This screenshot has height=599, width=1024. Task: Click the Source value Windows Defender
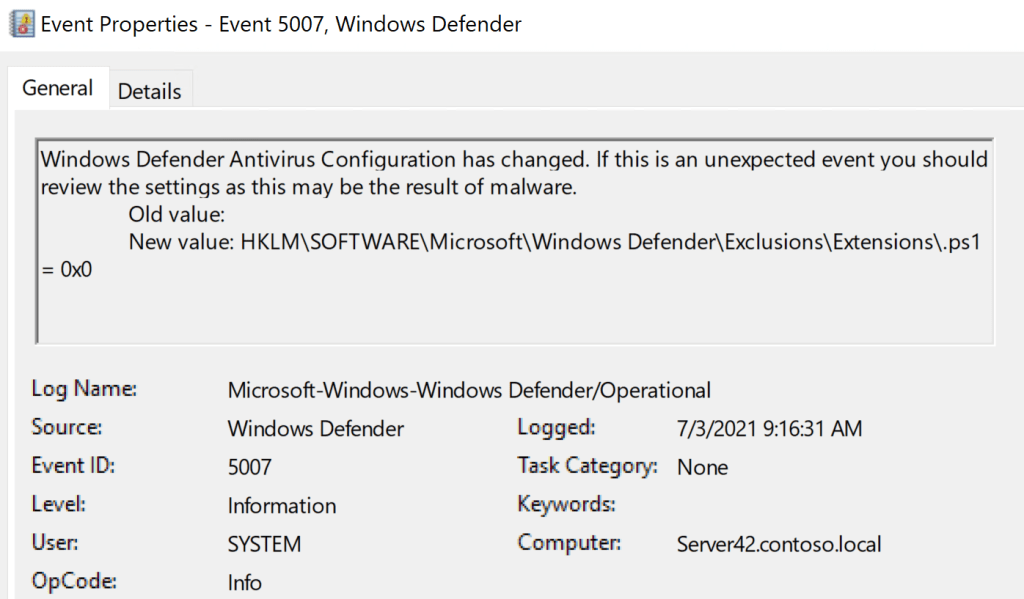pos(316,429)
